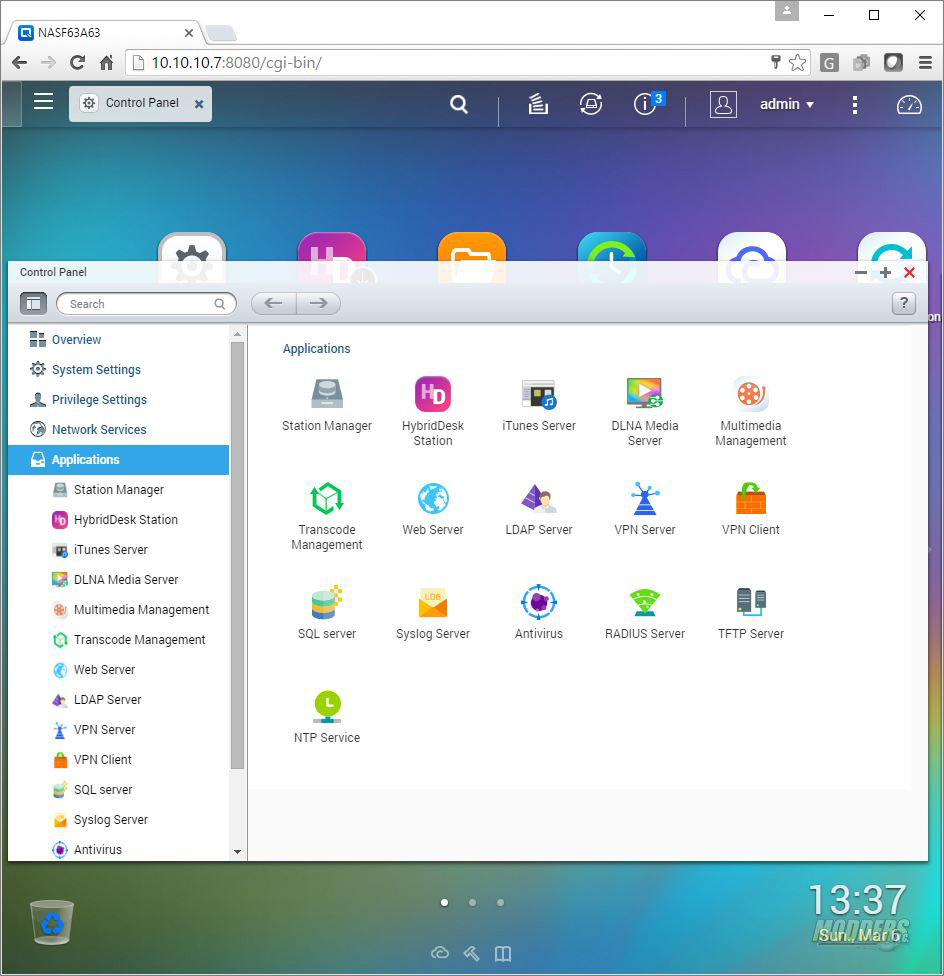Click the browser home button

(x=106, y=62)
